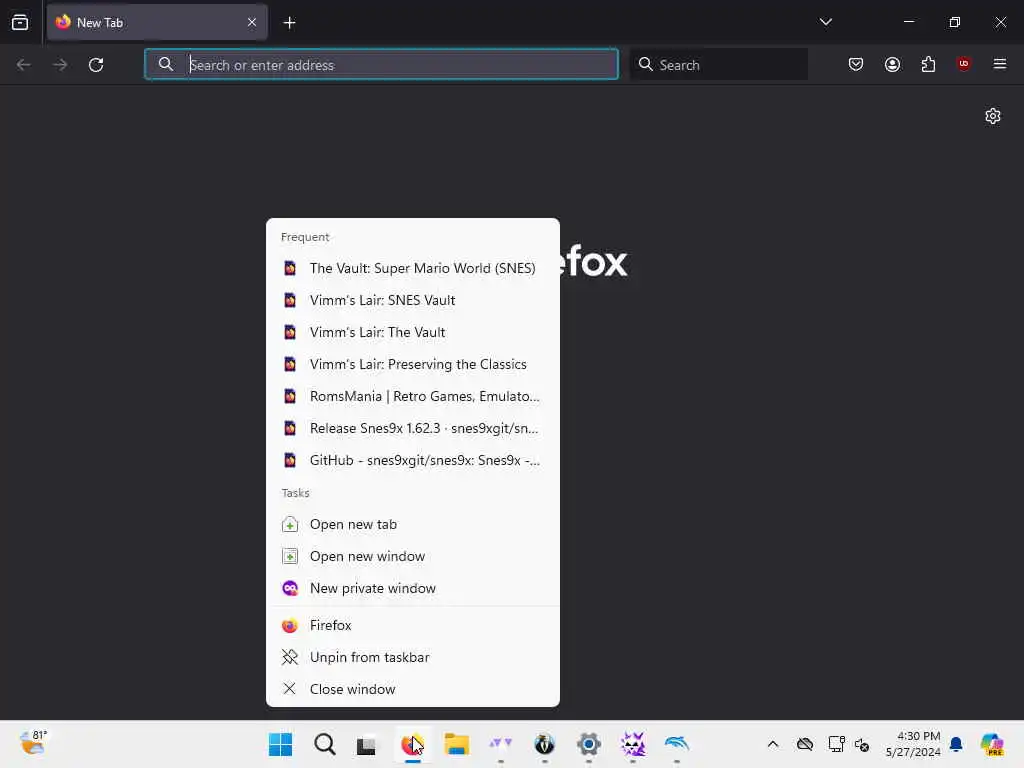Open the purple triangles app on taskbar
The width and height of the screenshot is (1024, 768).
click(x=500, y=744)
